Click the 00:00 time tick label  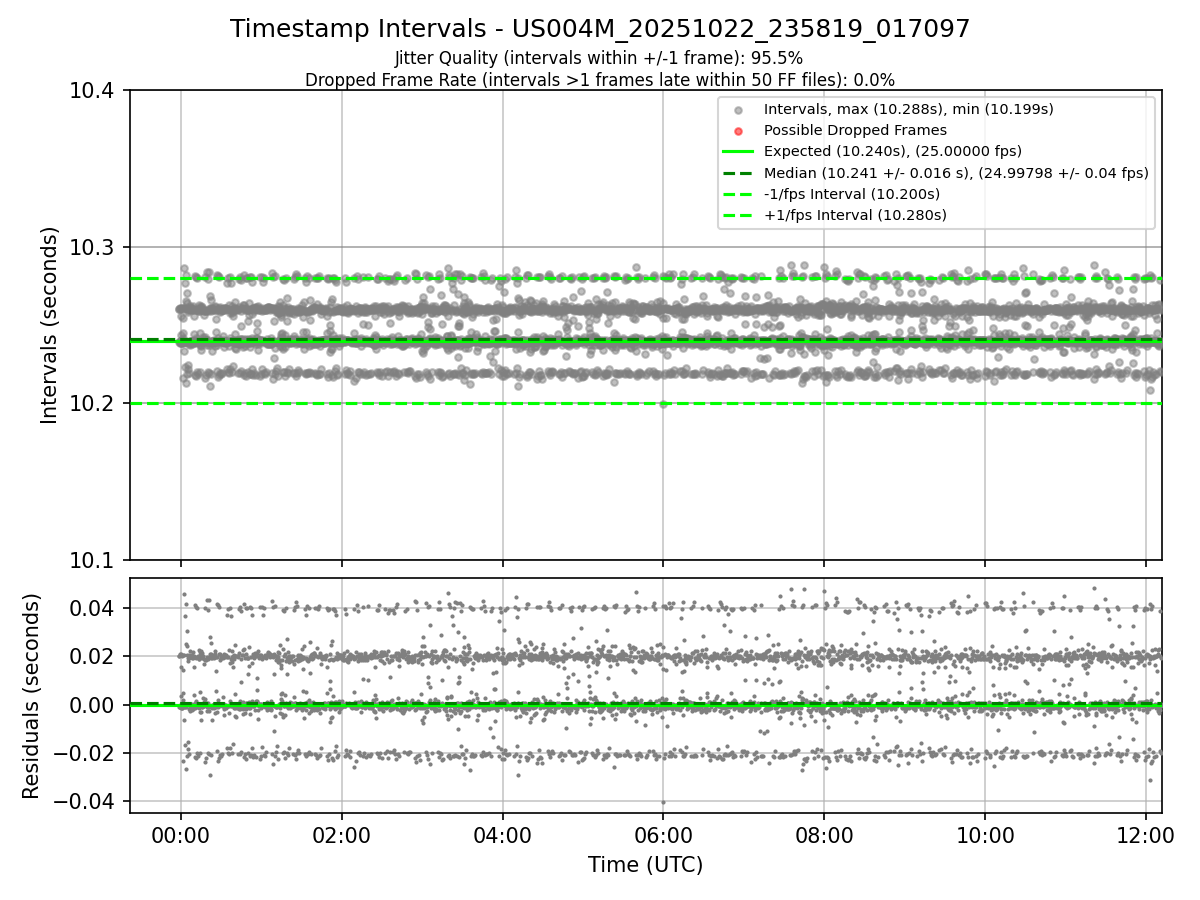coord(180,833)
